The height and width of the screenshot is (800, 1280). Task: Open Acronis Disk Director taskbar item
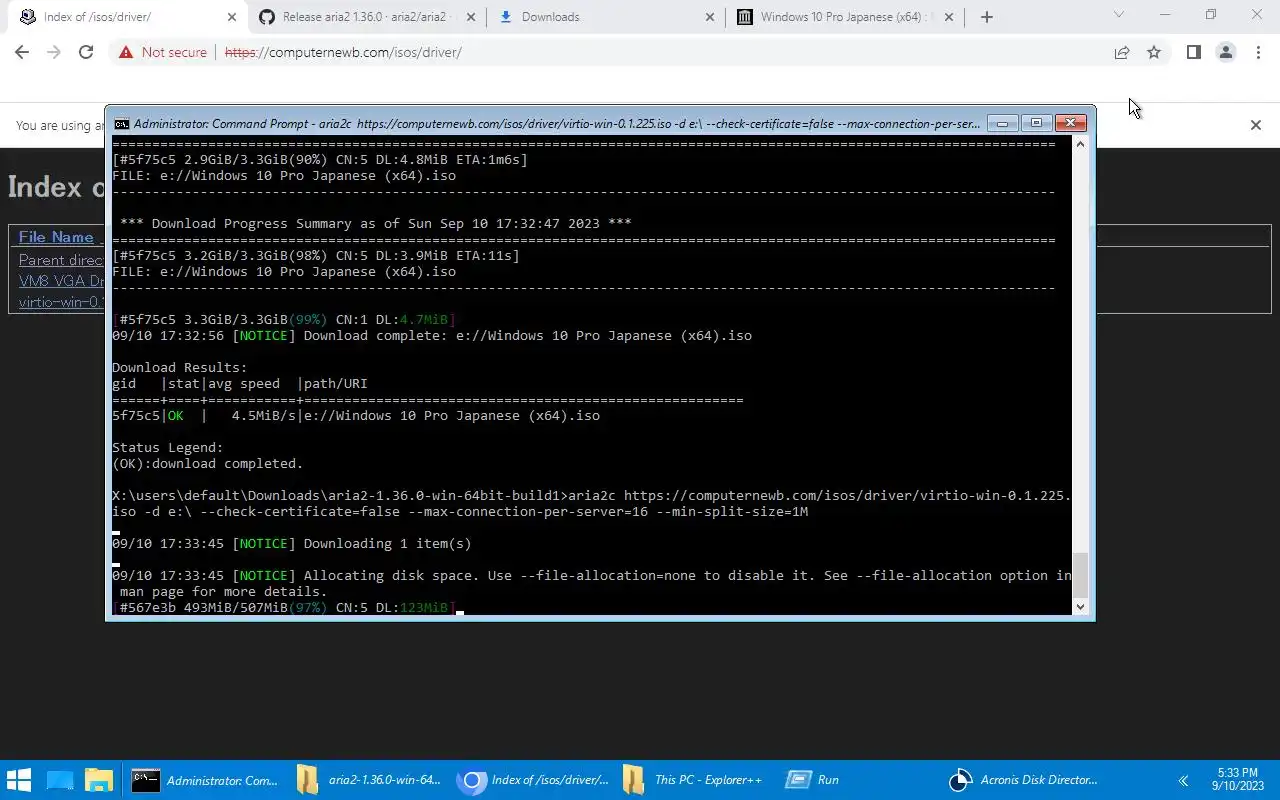tap(1023, 780)
